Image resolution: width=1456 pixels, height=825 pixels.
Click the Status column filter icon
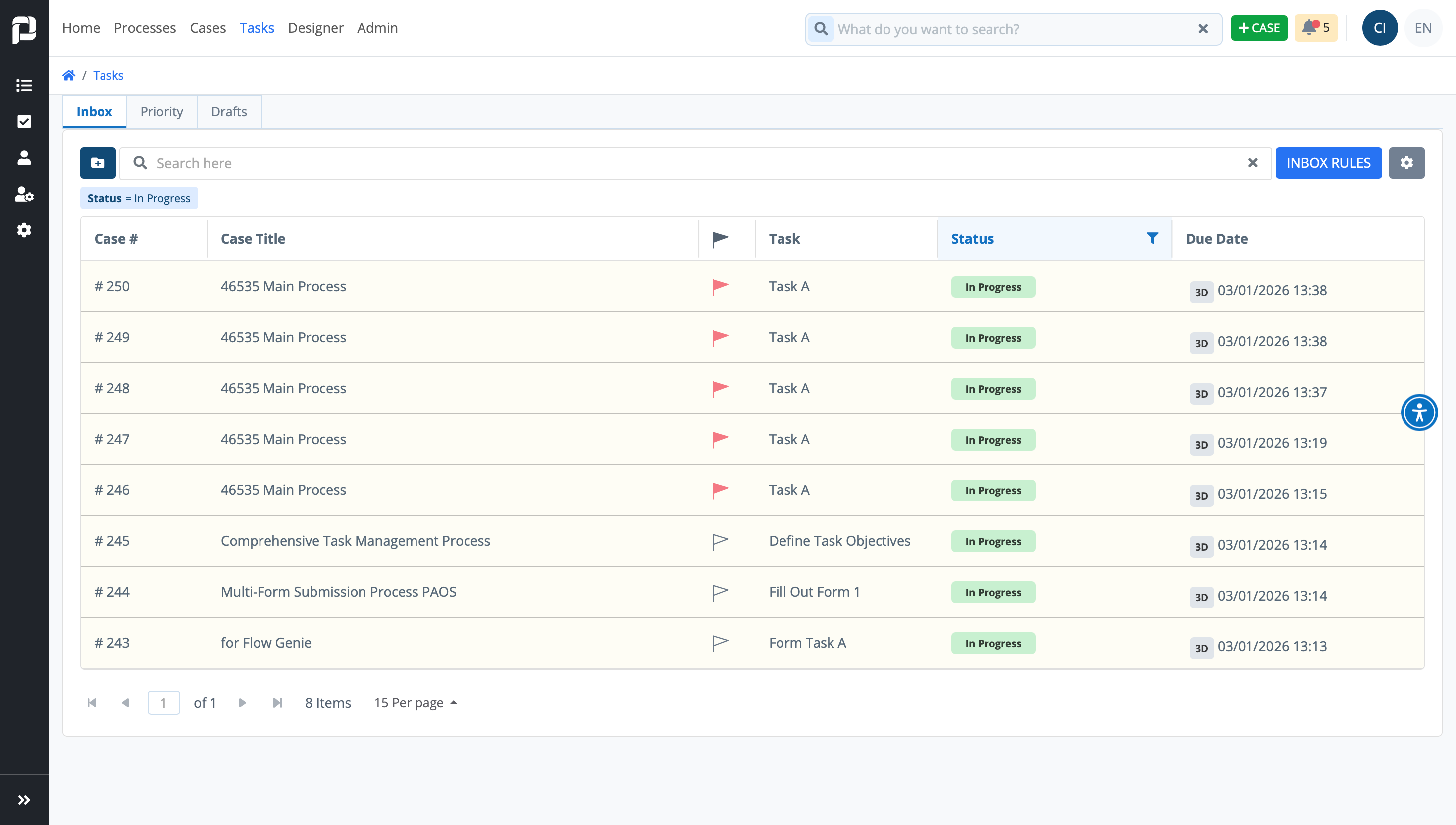tap(1152, 239)
